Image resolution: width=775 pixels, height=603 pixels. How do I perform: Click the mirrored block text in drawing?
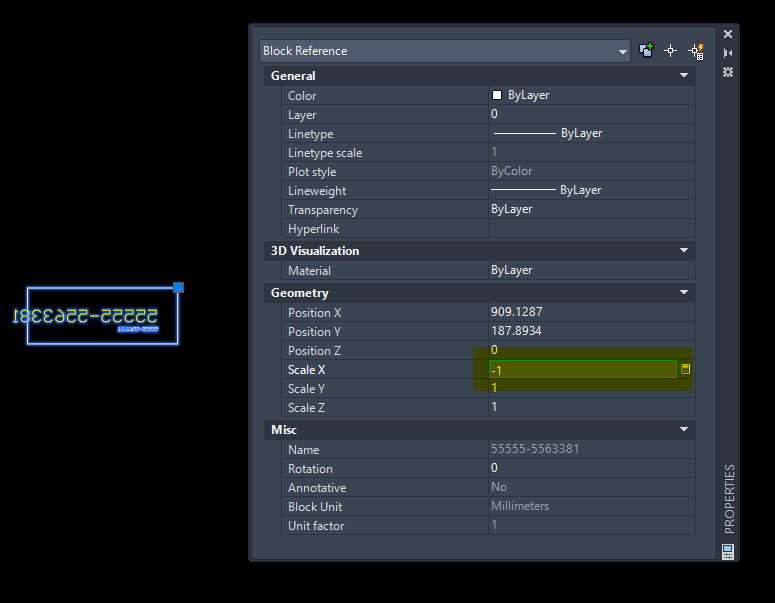click(85, 315)
